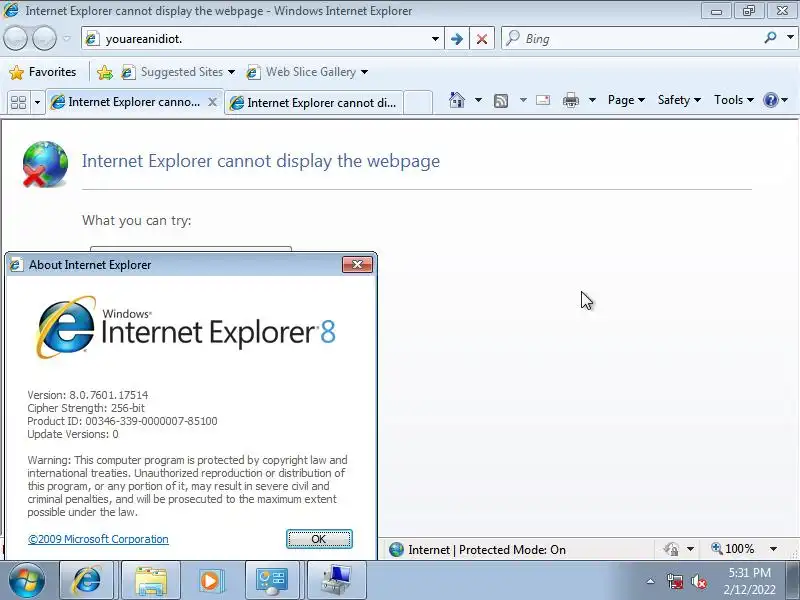Click the search magnifier button
Screen dimensions: 800x600
point(770,37)
